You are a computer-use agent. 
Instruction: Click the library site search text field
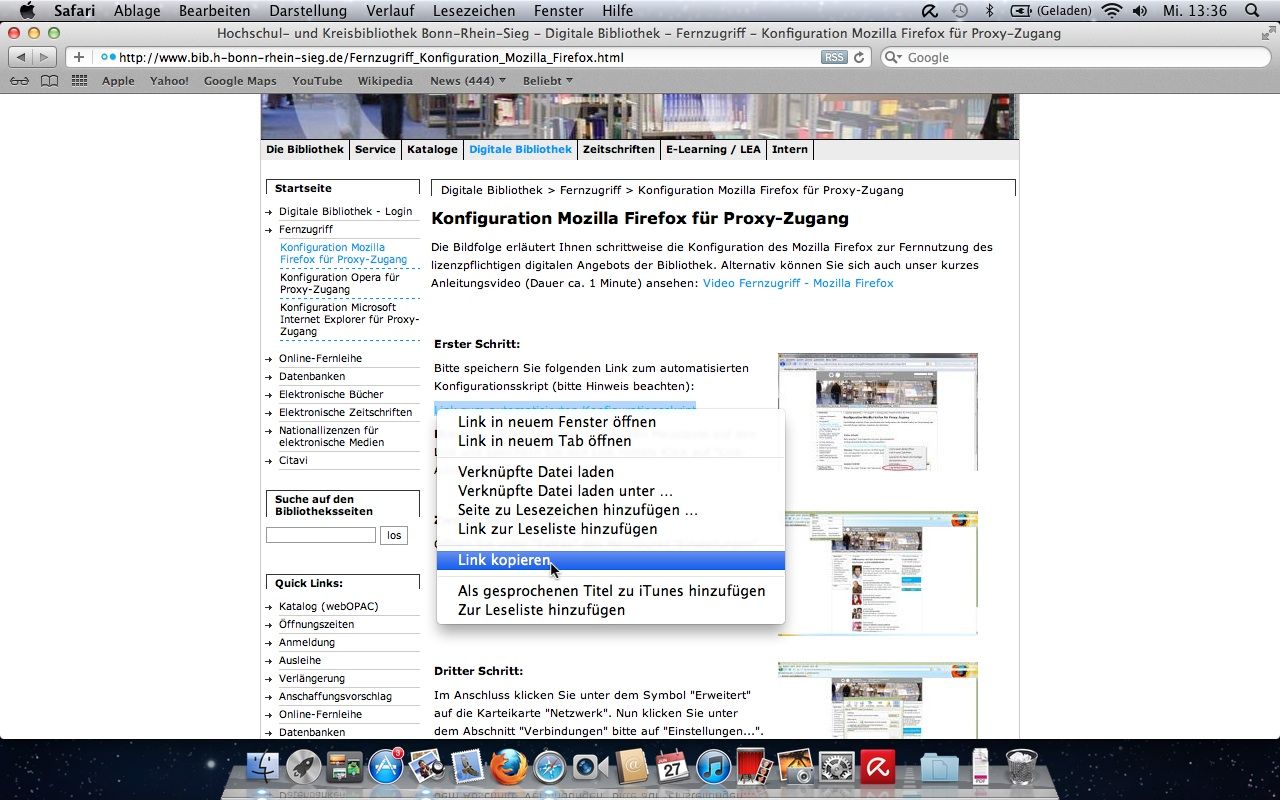point(320,535)
